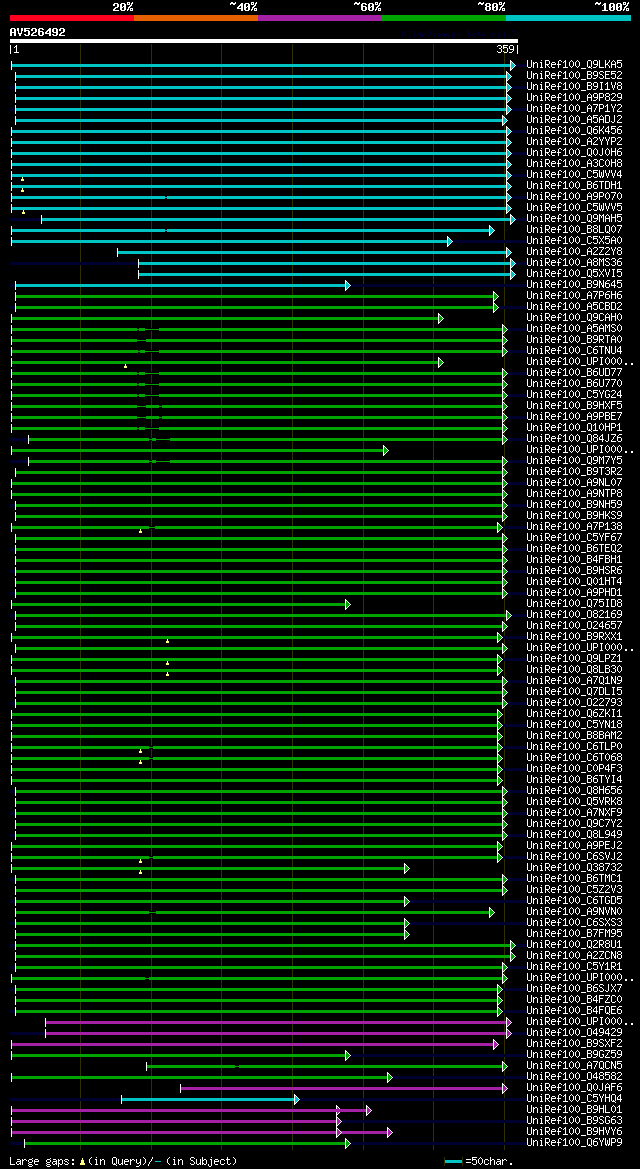The height and width of the screenshot is (1169, 640).
Task: Click the white query sequence bar
Action: tap(263, 41)
